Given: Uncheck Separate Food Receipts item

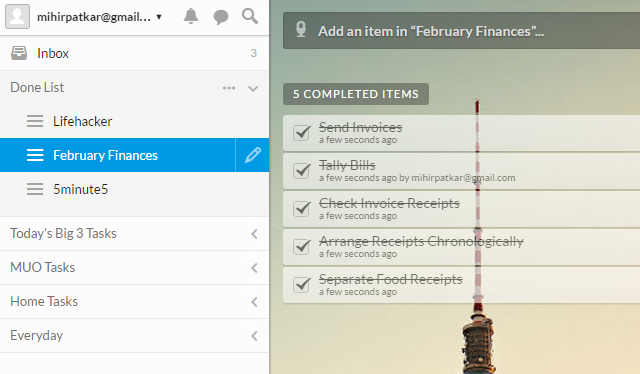Looking at the screenshot, I should 302,284.
